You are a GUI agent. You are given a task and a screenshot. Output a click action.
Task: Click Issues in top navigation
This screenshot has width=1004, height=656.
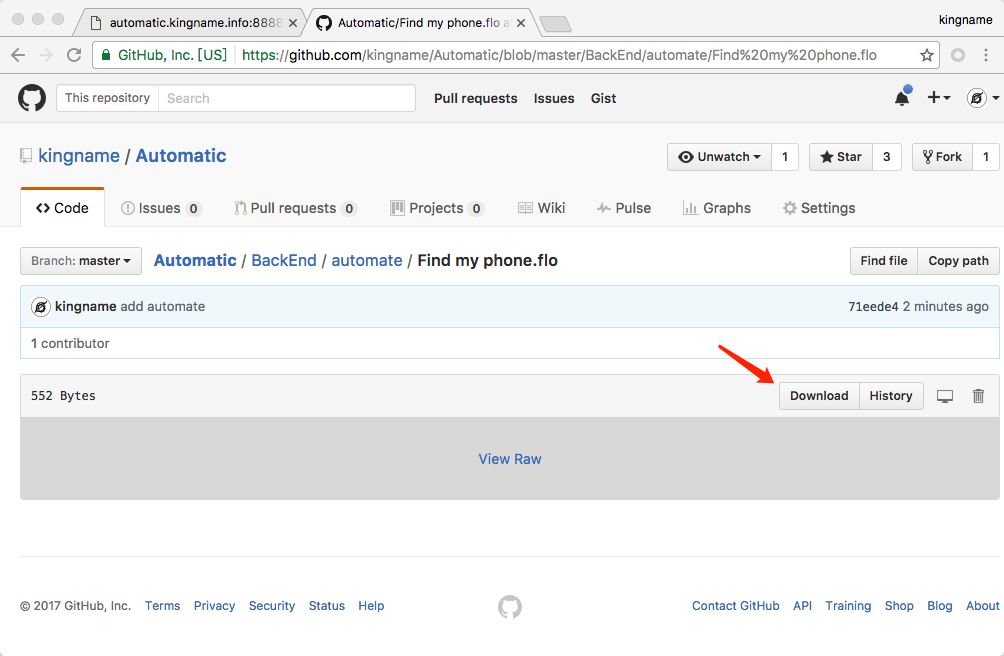tap(554, 99)
